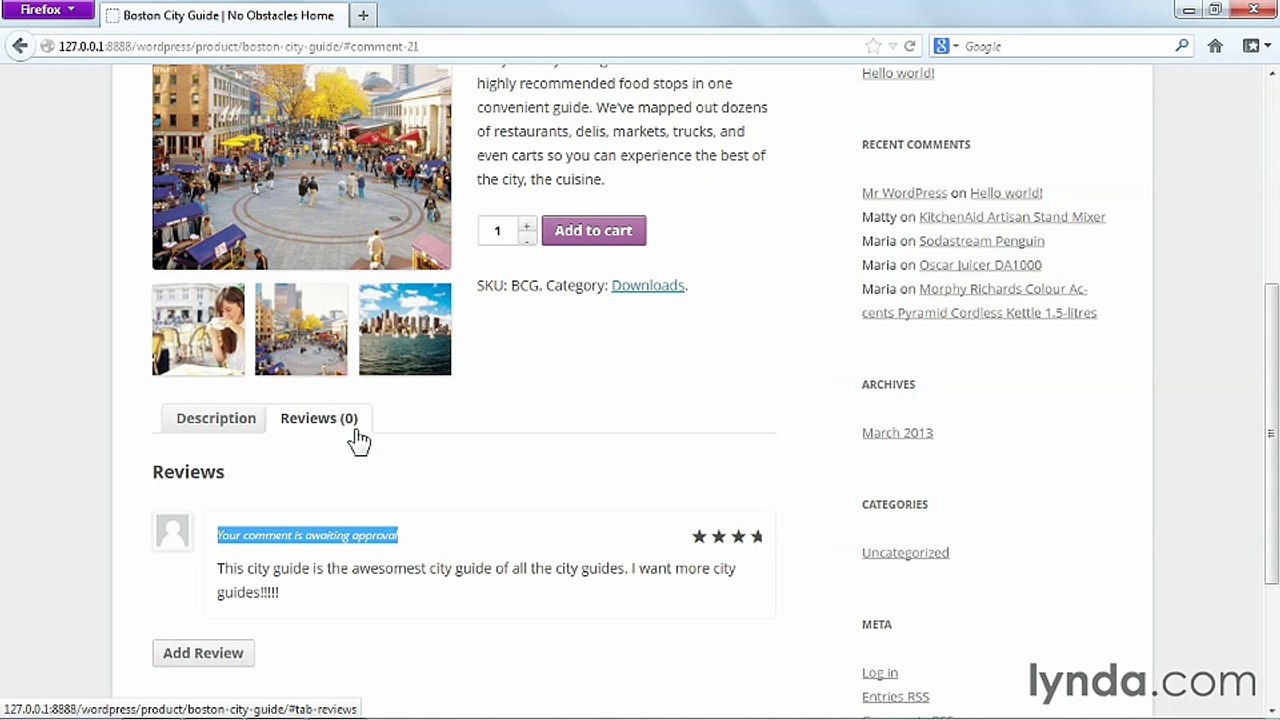Open the Hello world! recent post link
Viewport: 1280px width, 720px height.
point(898,73)
